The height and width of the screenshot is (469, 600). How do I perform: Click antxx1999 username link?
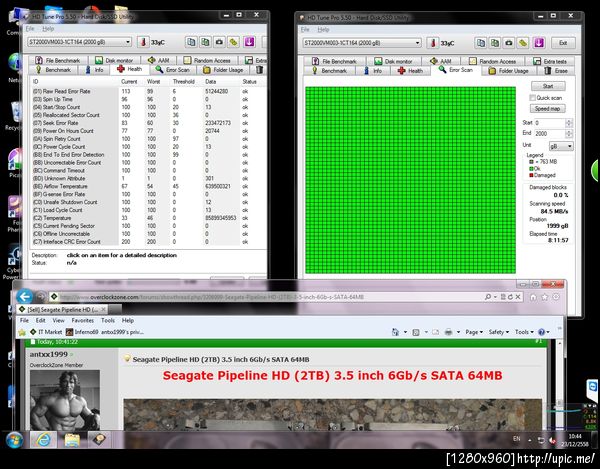point(49,354)
